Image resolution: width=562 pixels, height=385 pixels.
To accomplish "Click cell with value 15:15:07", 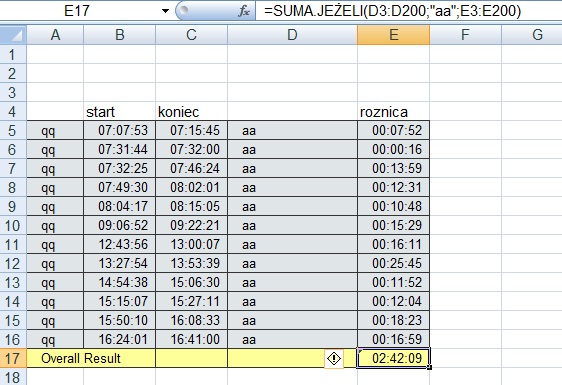I will coord(120,301).
